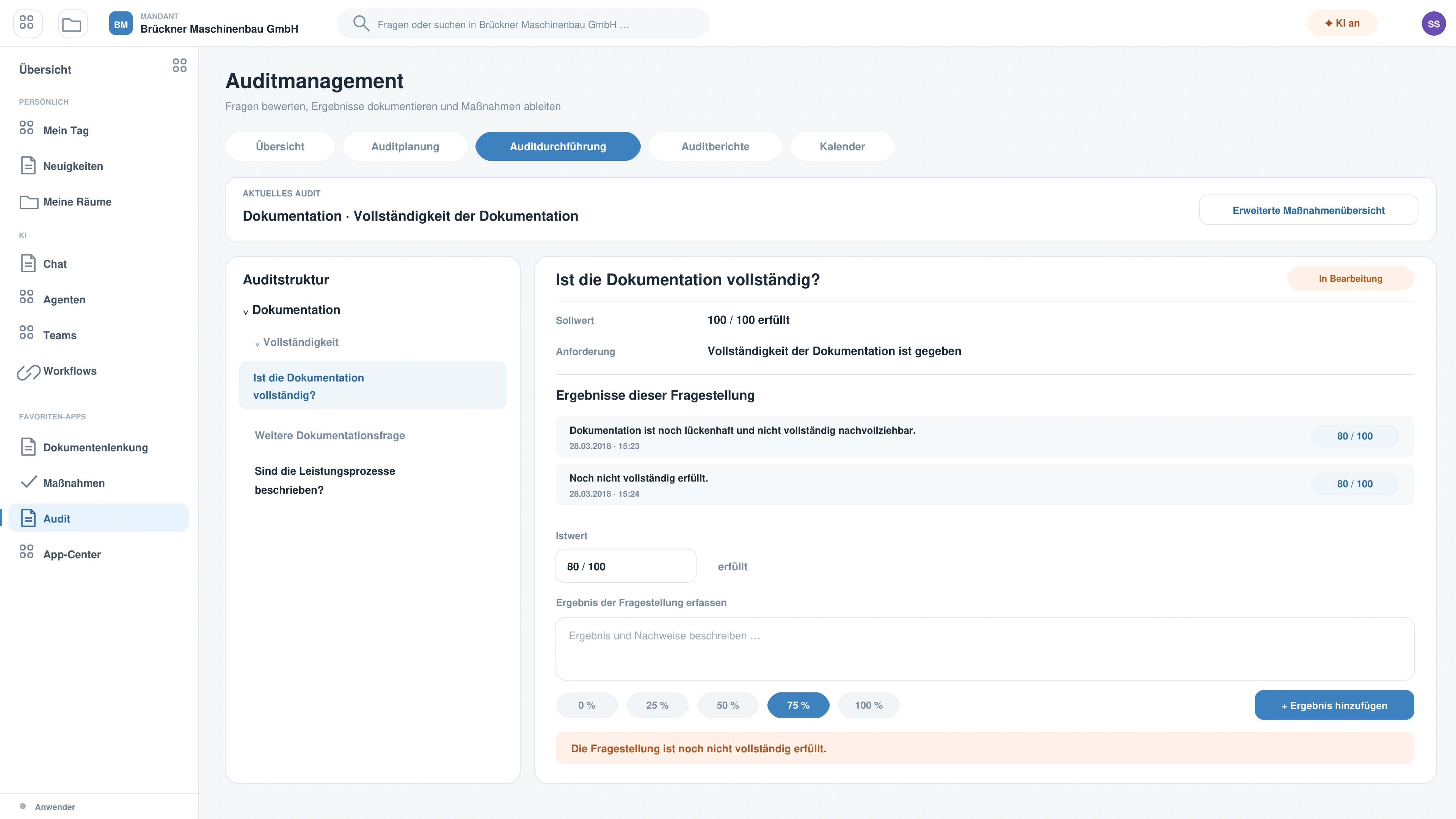1456x819 pixels.
Task: Click the Dokumentenlenkung document icon
Action: pos(28,447)
